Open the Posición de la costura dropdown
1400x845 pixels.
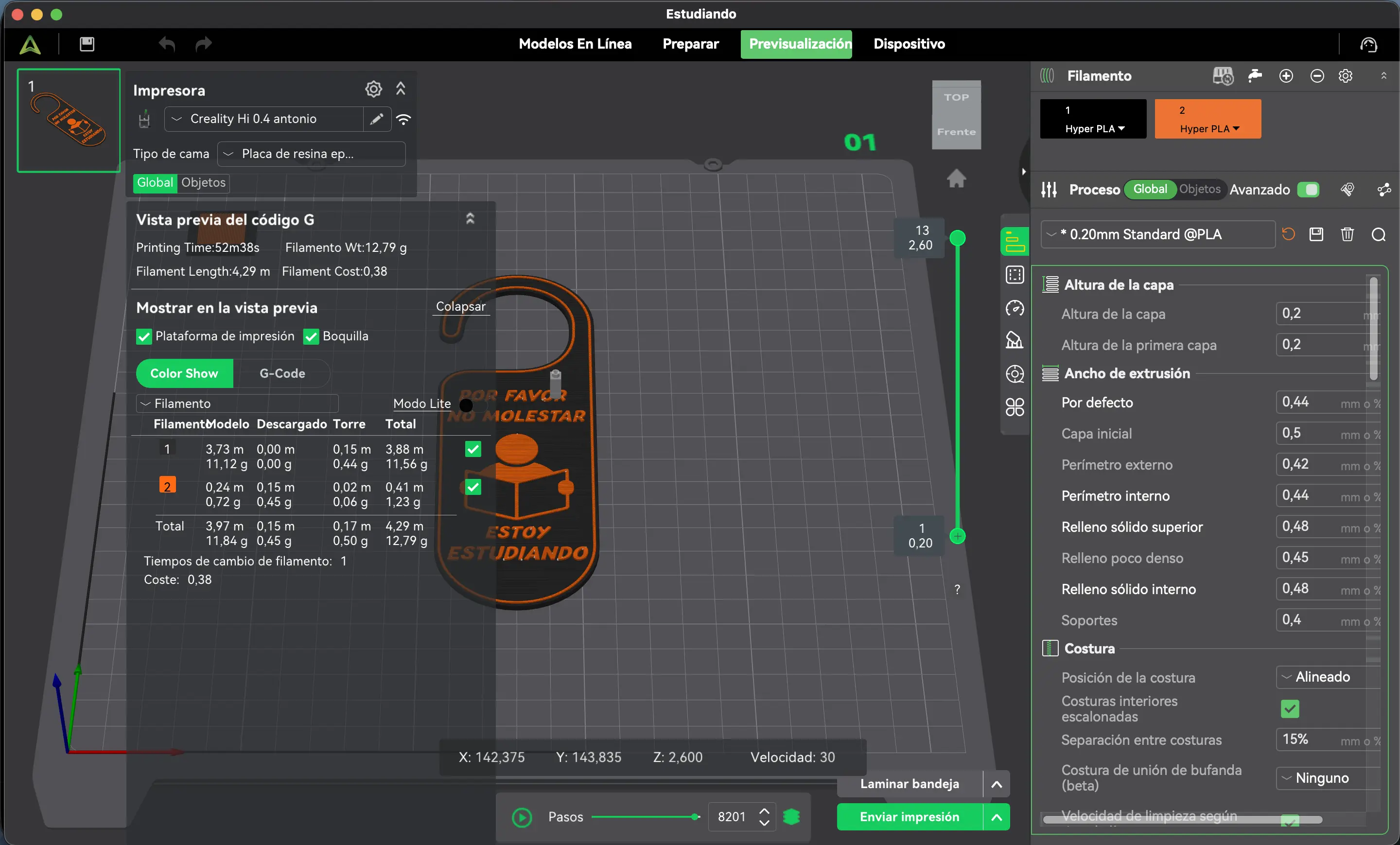pyautogui.click(x=1329, y=677)
